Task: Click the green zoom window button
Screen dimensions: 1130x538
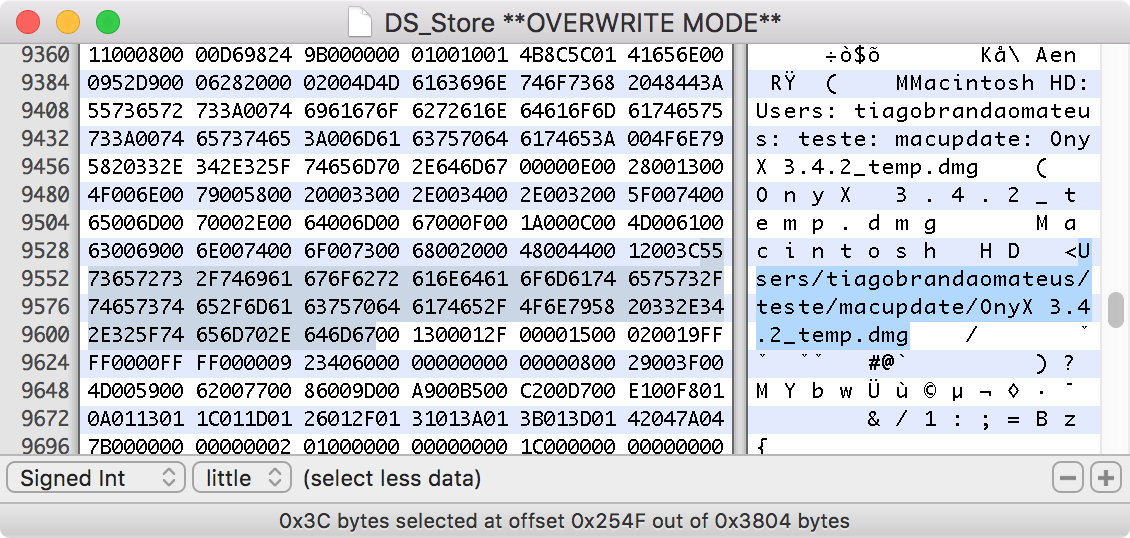Action: click(x=107, y=22)
